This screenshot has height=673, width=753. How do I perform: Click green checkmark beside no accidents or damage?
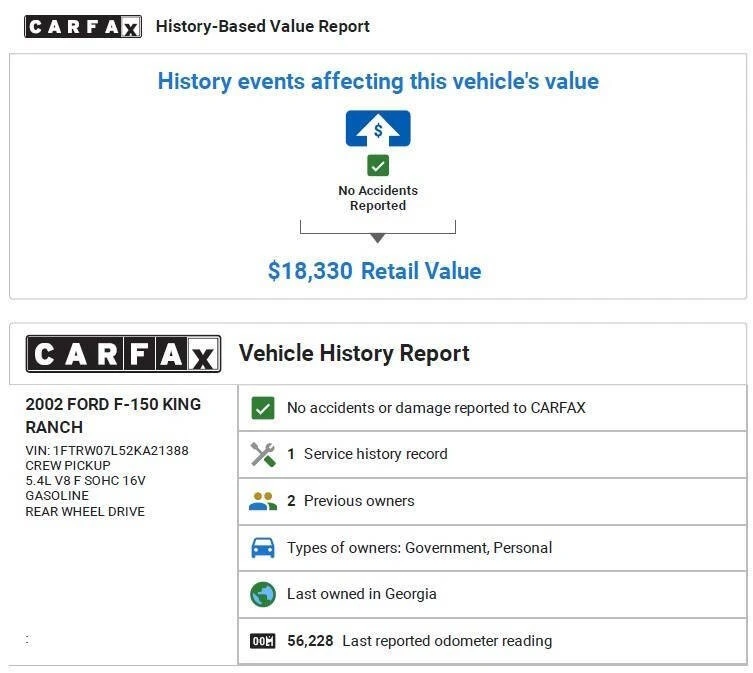pyautogui.click(x=263, y=408)
